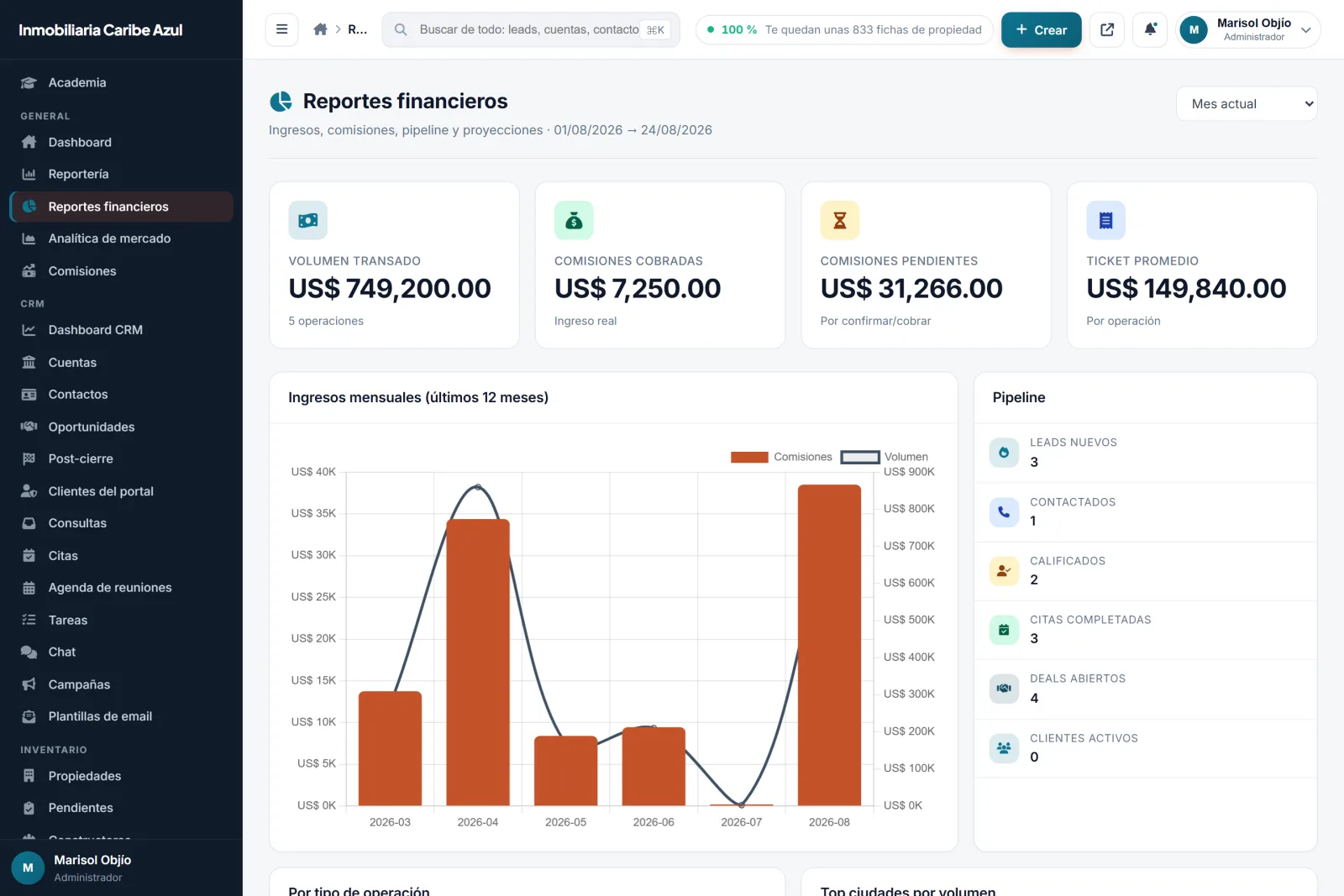Go to home via breadcrumb house icon

click(x=320, y=29)
